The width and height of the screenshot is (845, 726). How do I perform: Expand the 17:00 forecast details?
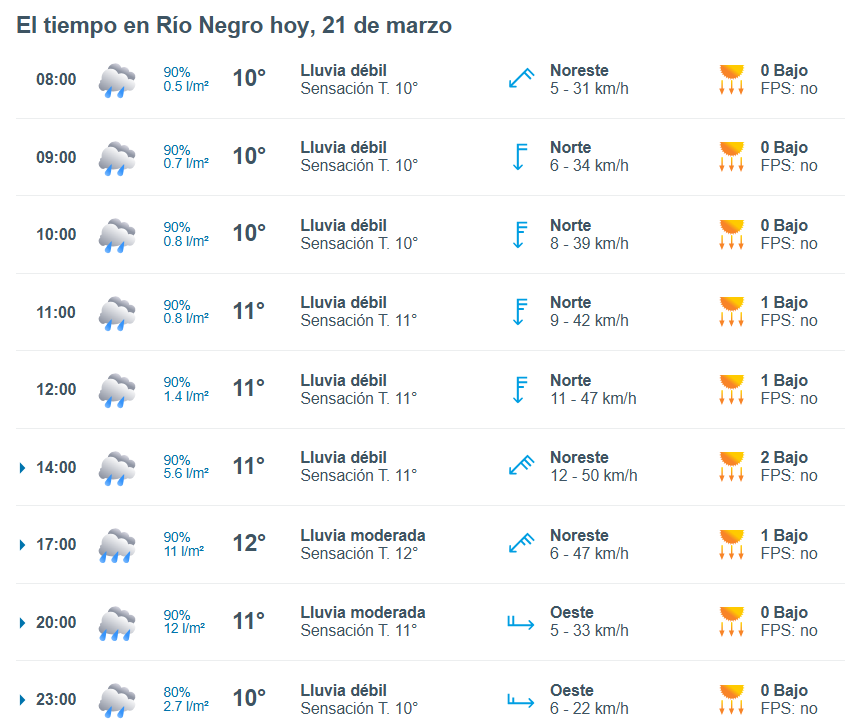23,545
